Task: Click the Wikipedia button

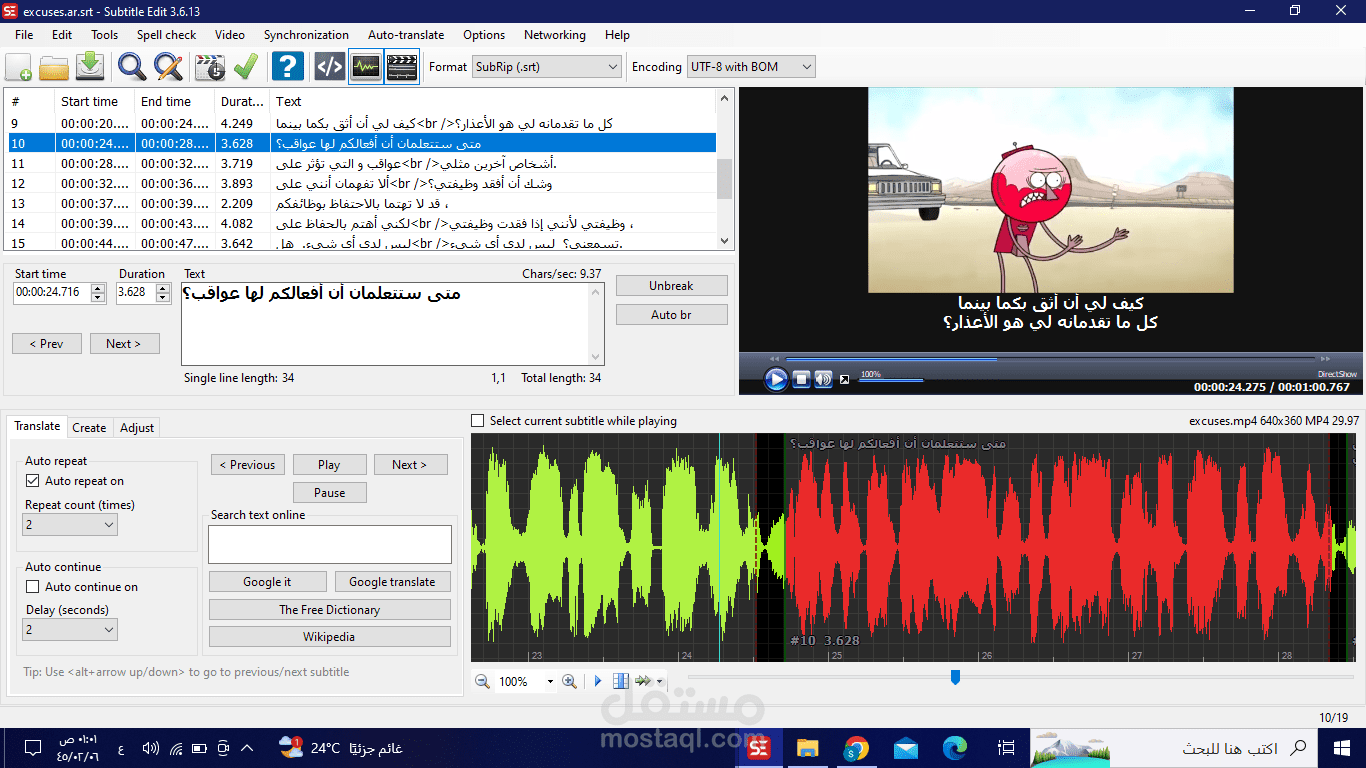Action: [x=330, y=637]
